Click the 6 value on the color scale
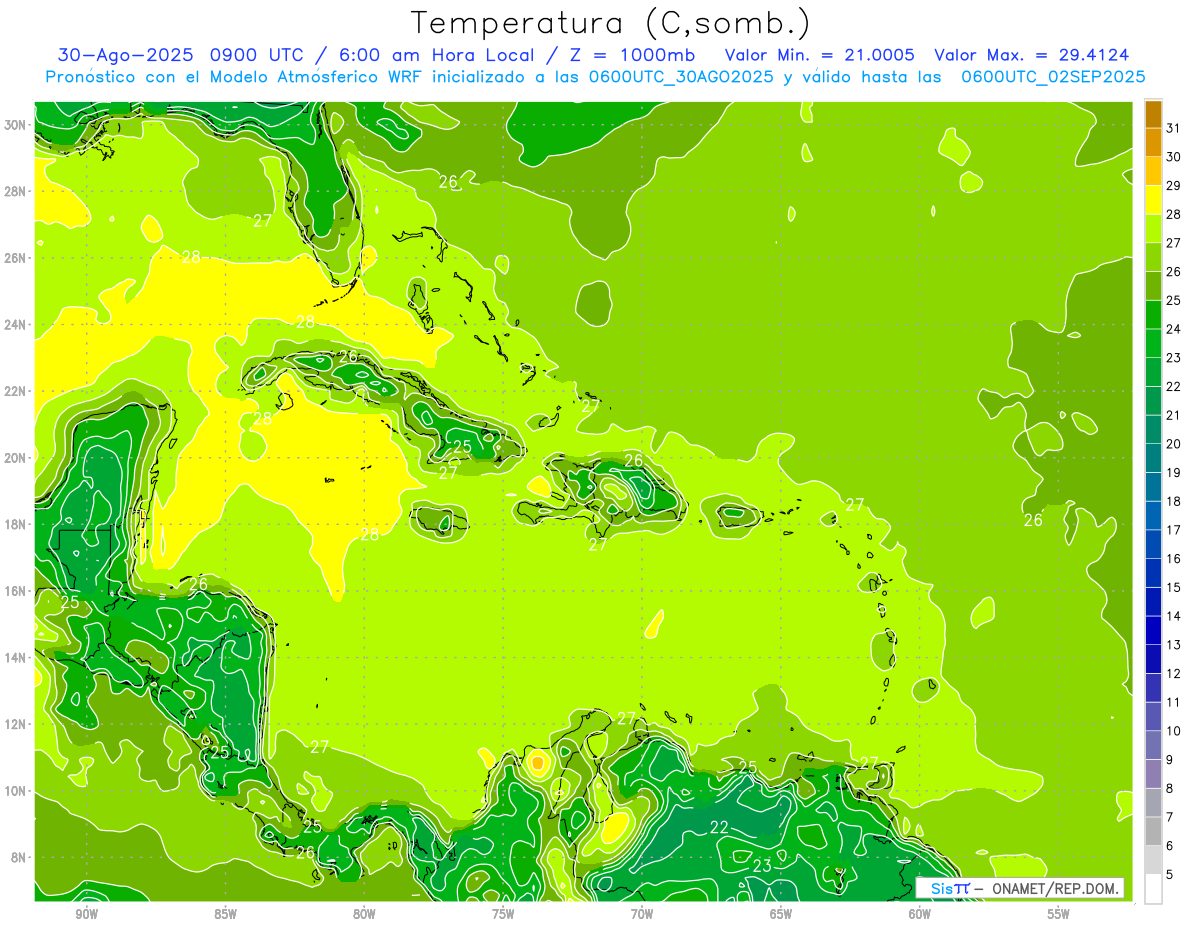This screenshot has height=927, width=1200. 1170,845
